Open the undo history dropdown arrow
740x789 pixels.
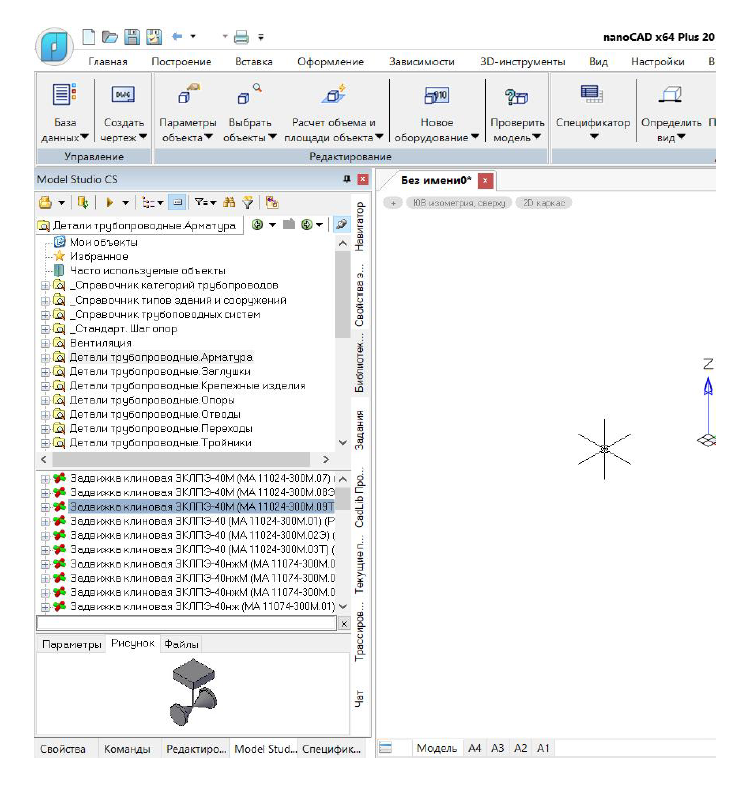click(x=193, y=36)
